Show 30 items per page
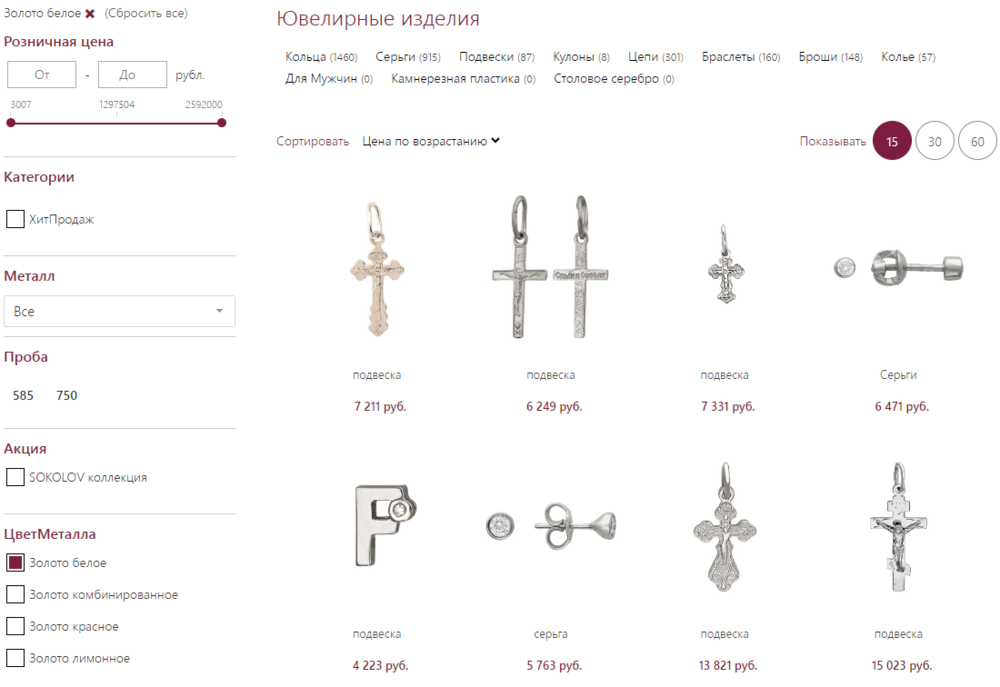The width and height of the screenshot is (1000, 687). (x=934, y=141)
